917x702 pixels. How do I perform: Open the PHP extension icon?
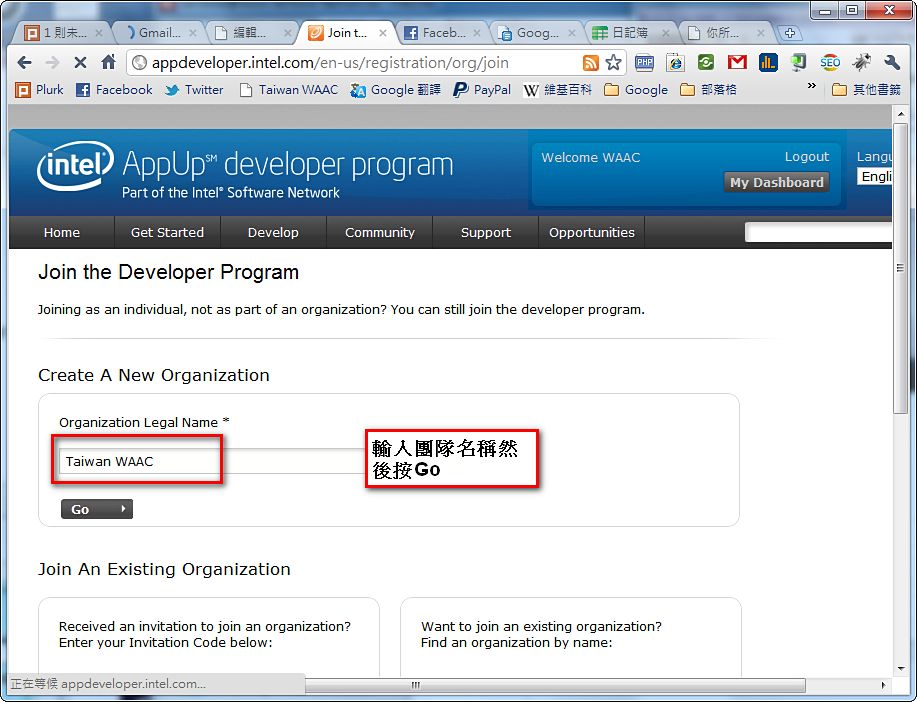click(644, 63)
